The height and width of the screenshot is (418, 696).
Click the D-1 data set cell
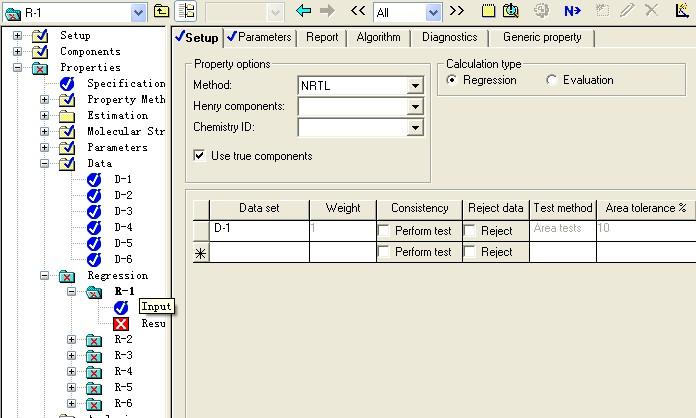pyautogui.click(x=259, y=231)
